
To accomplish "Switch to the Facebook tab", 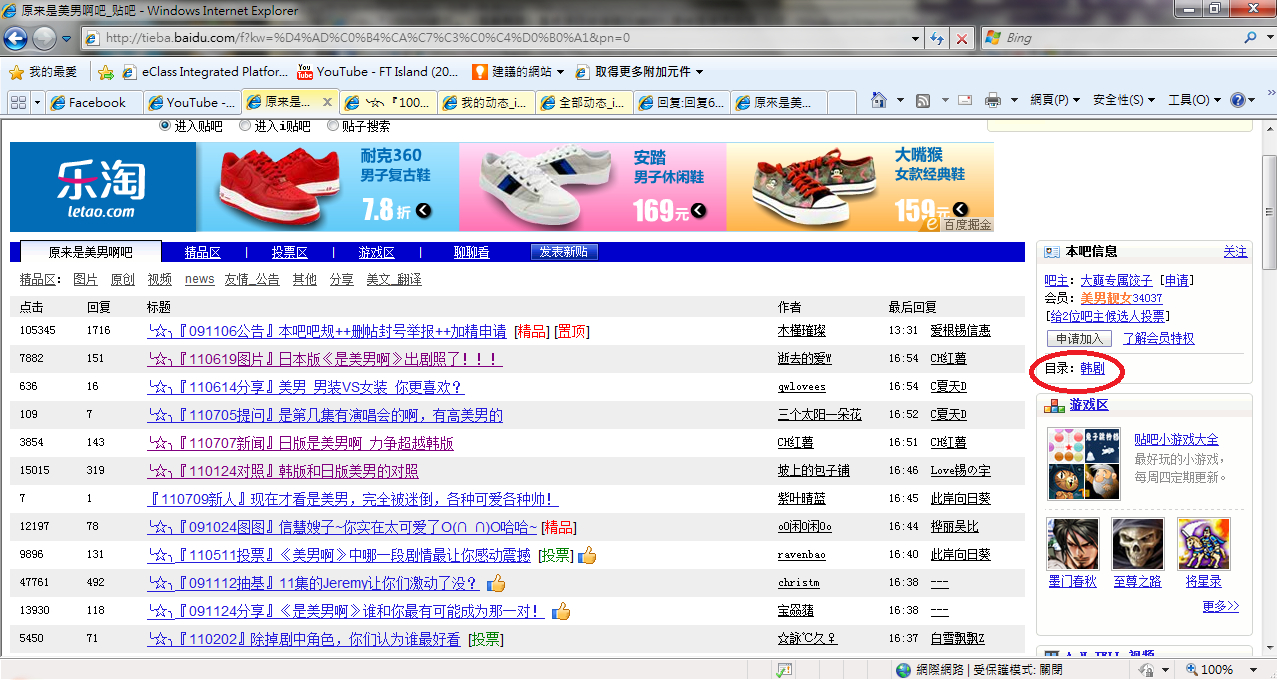I will [94, 102].
